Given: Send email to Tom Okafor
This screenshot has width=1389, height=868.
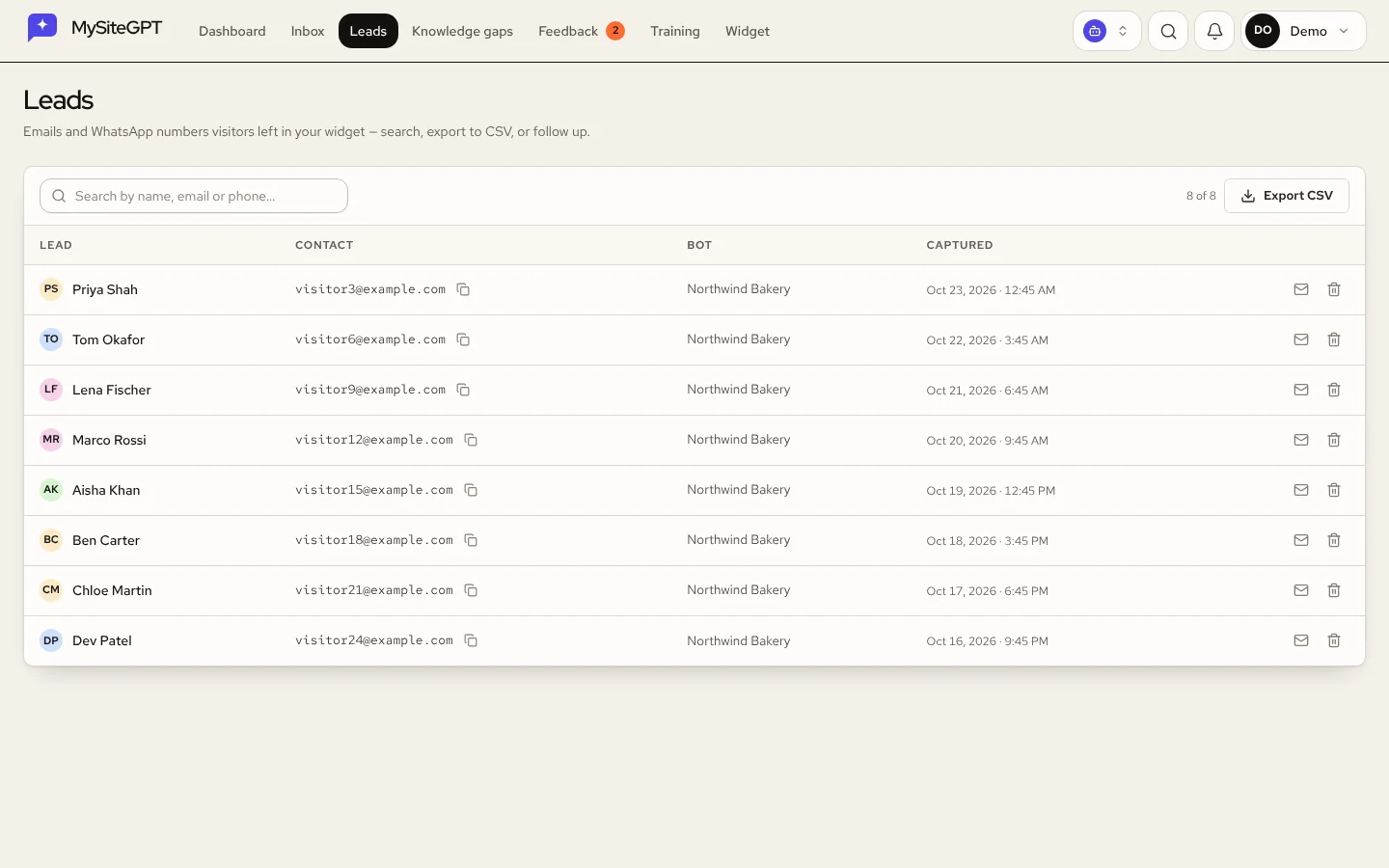Looking at the screenshot, I should click(x=1301, y=339).
